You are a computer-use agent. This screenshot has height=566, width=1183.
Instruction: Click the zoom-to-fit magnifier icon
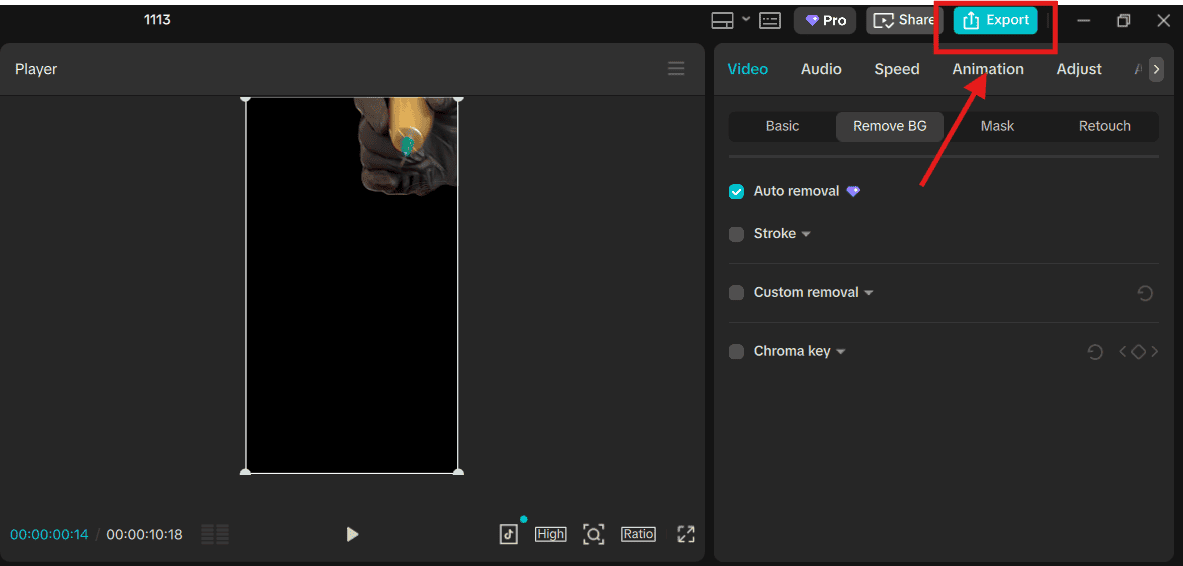pos(594,534)
